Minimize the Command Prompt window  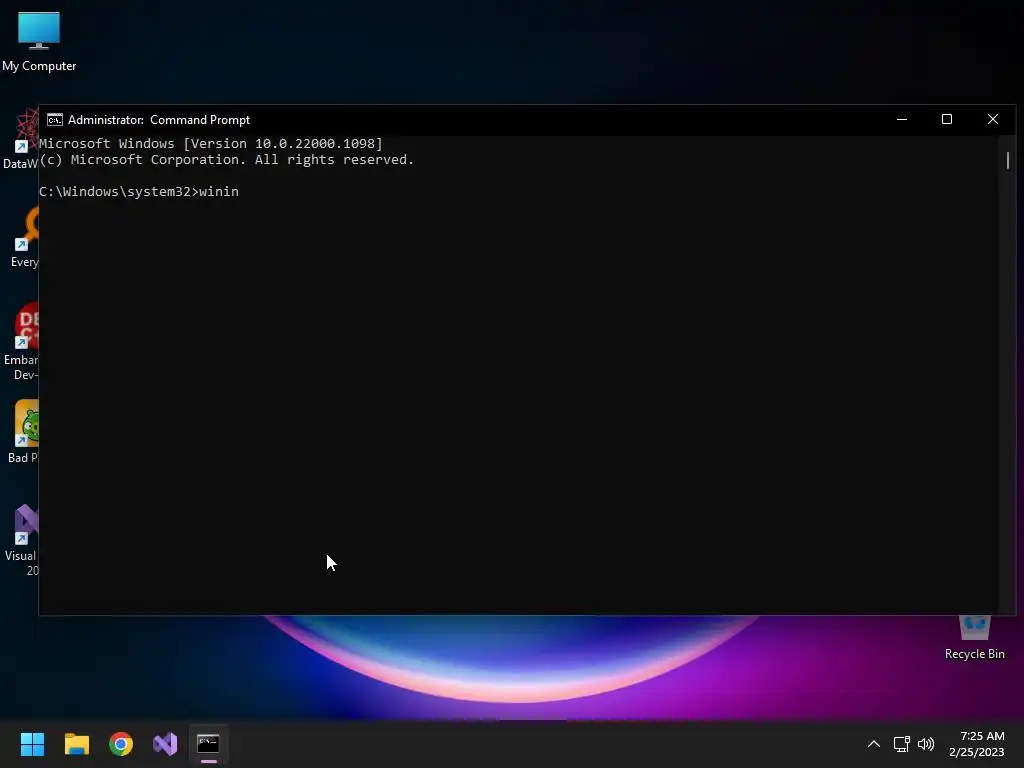click(902, 120)
